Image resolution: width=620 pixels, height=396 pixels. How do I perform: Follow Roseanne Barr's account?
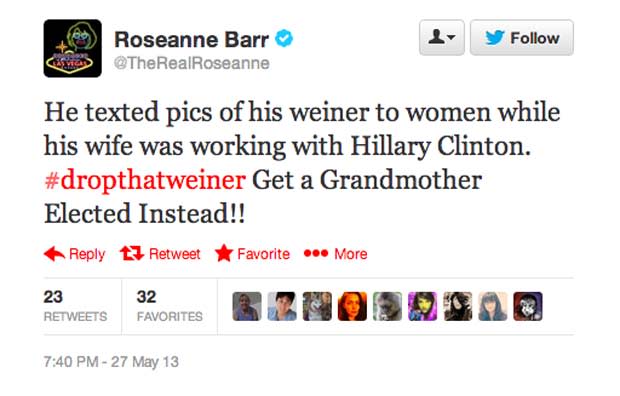pyautogui.click(x=522, y=38)
